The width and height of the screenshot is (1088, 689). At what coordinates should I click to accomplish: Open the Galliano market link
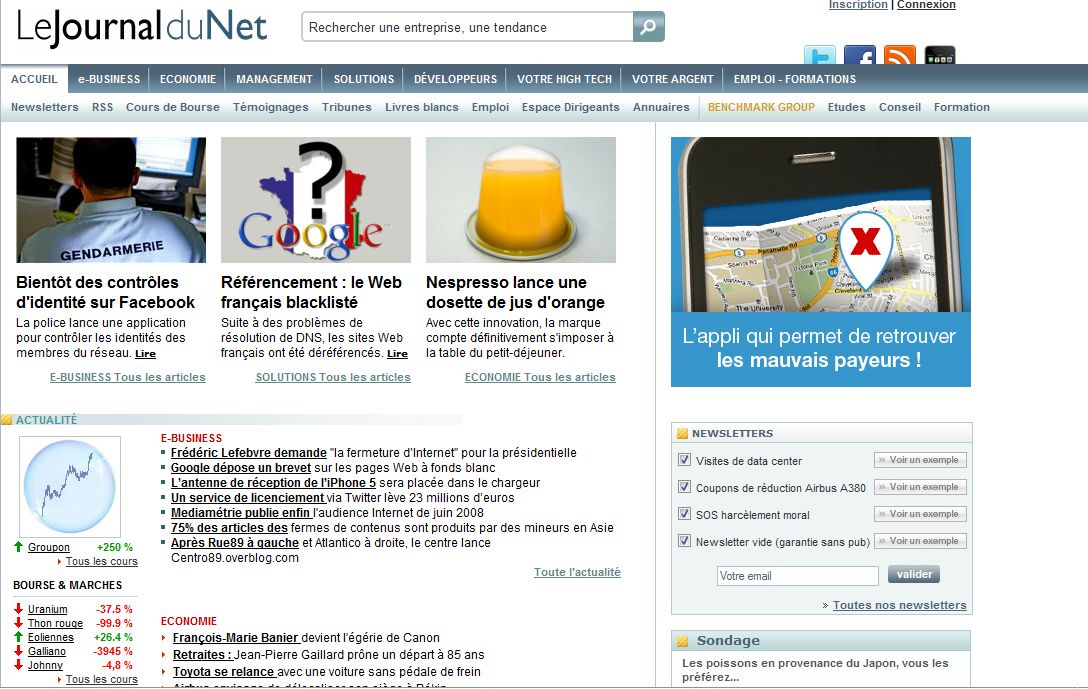47,651
